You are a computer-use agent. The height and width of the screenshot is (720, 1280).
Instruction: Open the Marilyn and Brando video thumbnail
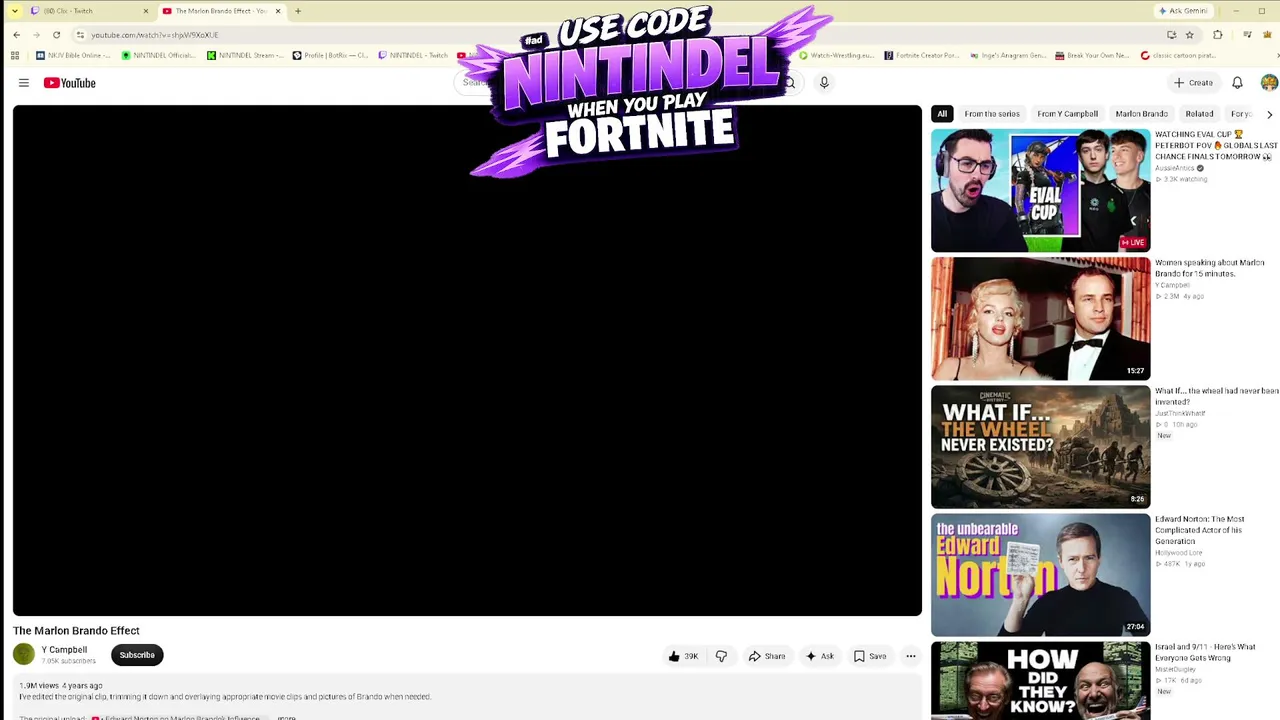[1040, 319]
